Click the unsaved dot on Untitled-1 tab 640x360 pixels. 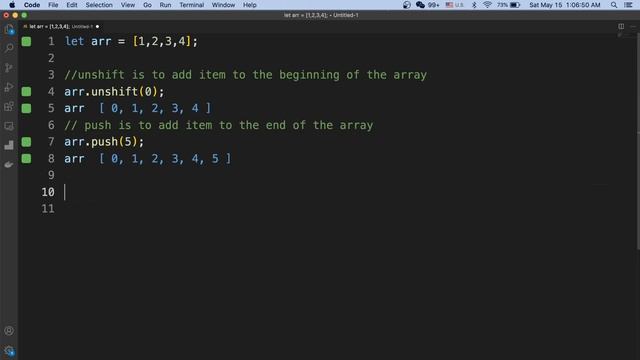(97, 27)
